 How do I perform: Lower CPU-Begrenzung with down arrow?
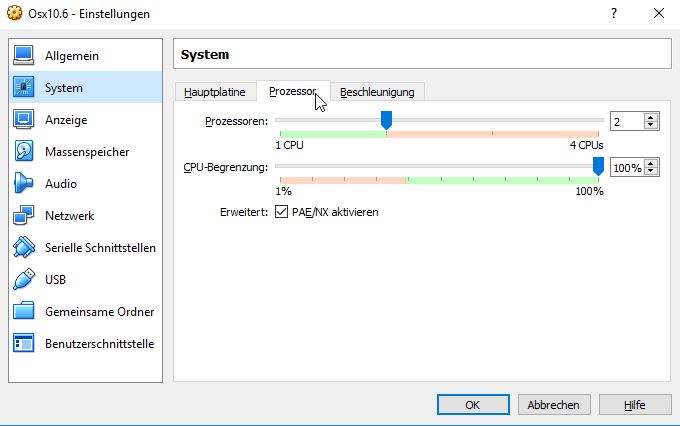(x=651, y=171)
